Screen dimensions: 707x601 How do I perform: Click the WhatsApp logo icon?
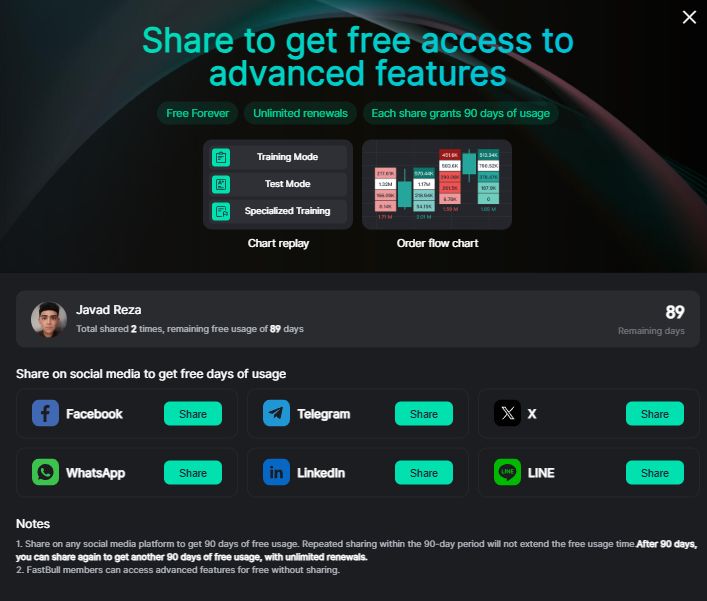(45, 473)
